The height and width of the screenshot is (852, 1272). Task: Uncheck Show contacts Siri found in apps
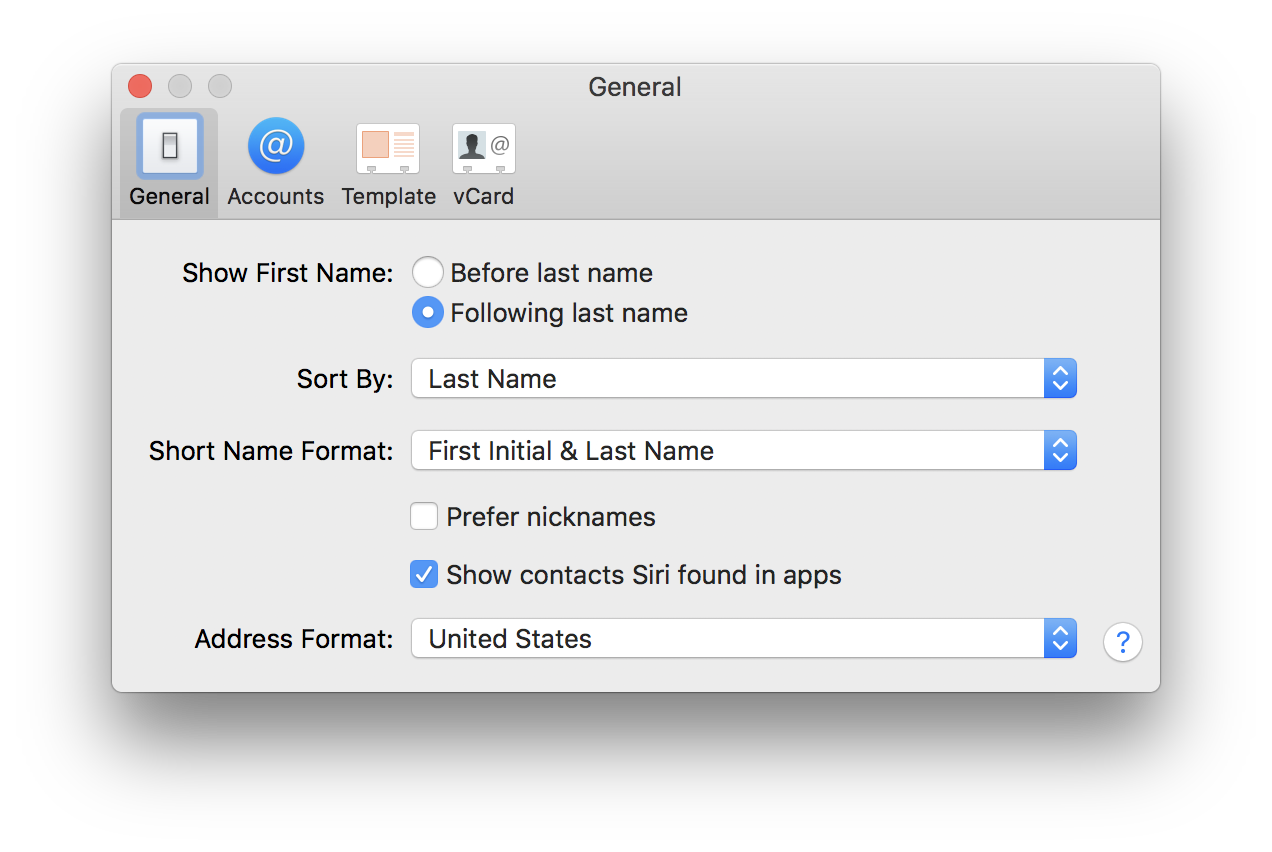pyautogui.click(x=424, y=575)
